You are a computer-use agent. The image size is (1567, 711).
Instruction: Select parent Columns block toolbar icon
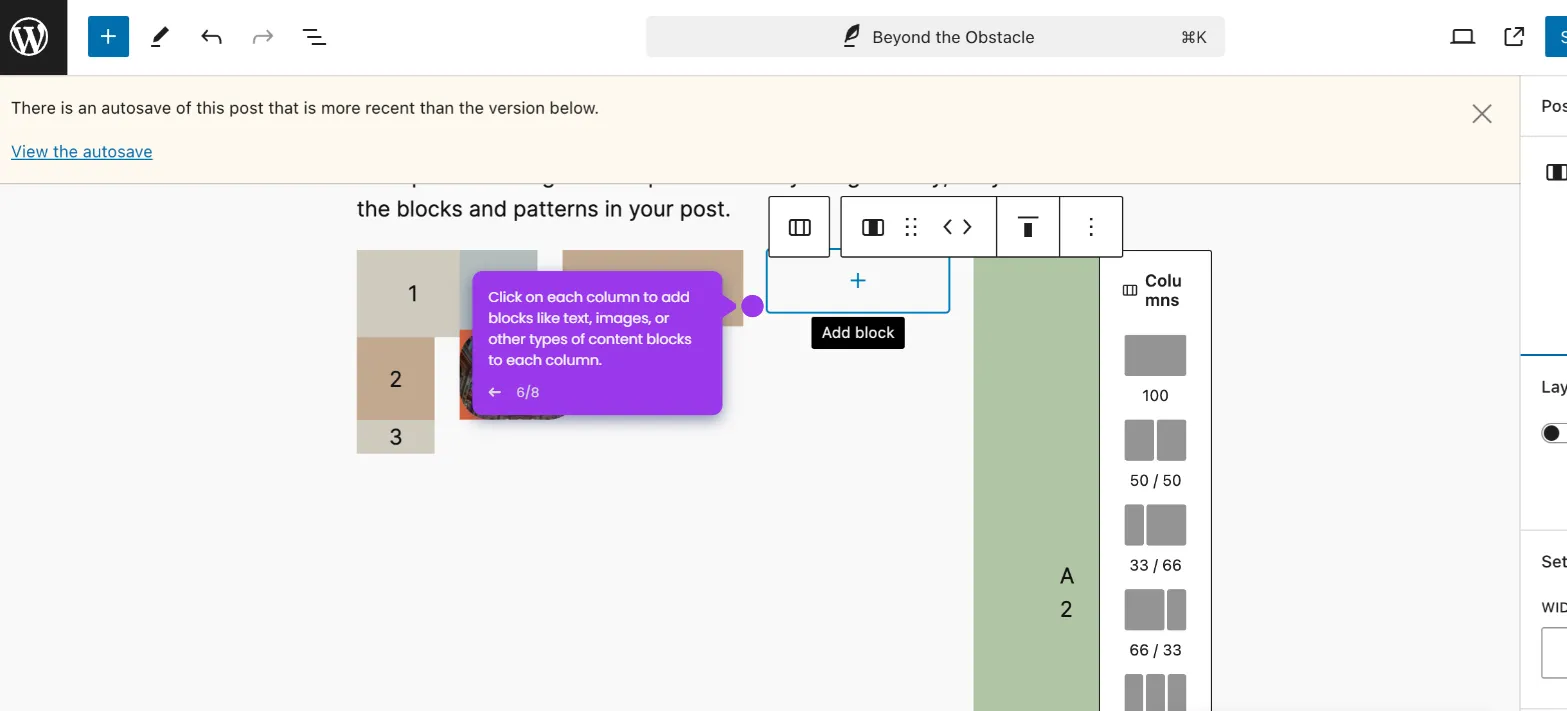click(799, 227)
